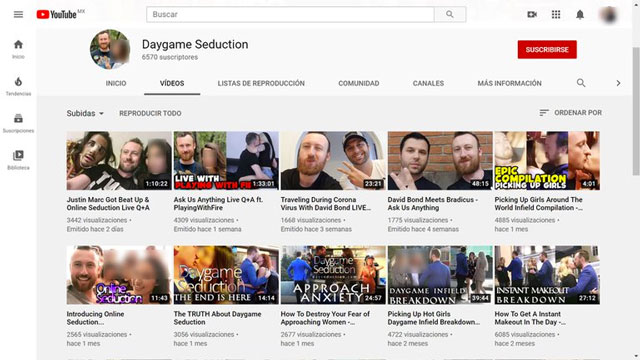640x360 pixels.
Task: Switch to the Comunidad tab
Action: point(359,83)
